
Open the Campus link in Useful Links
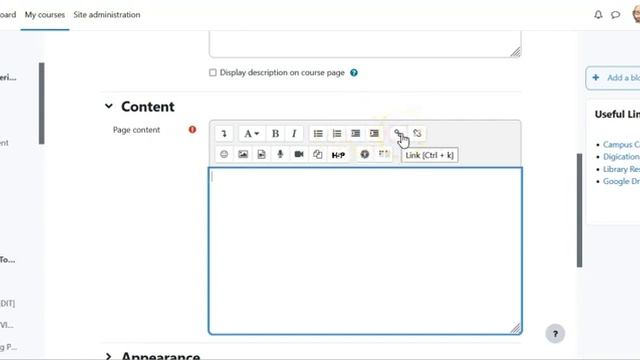point(621,144)
